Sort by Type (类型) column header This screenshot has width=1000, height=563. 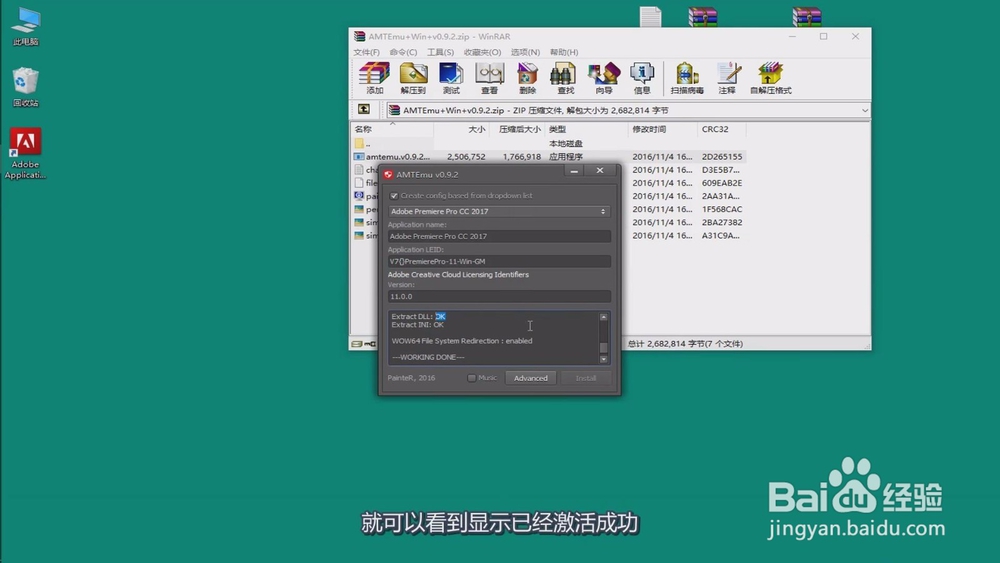[x=586, y=129]
